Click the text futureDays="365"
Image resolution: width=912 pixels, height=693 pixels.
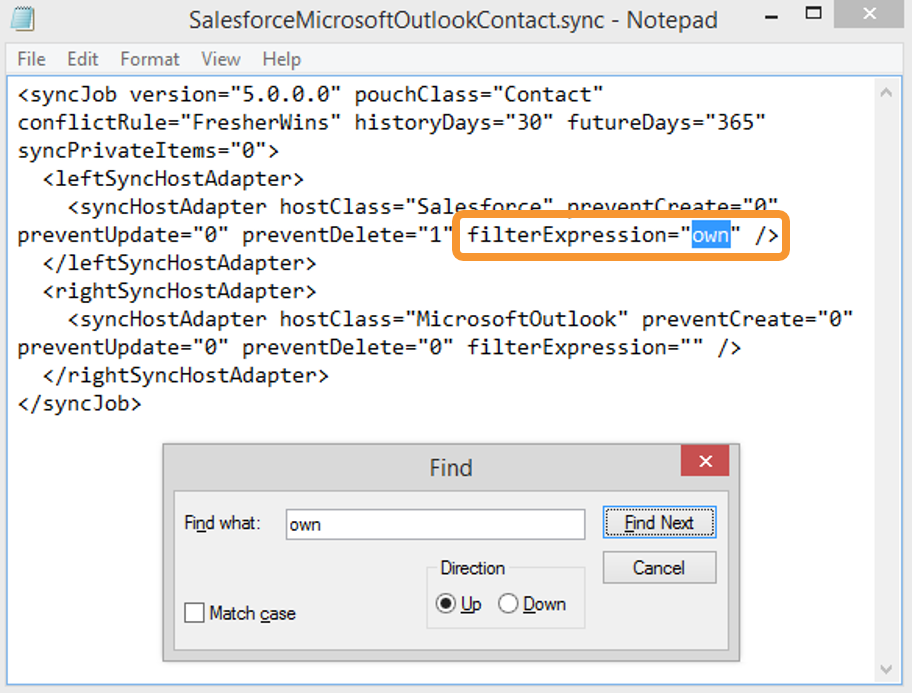(667, 122)
